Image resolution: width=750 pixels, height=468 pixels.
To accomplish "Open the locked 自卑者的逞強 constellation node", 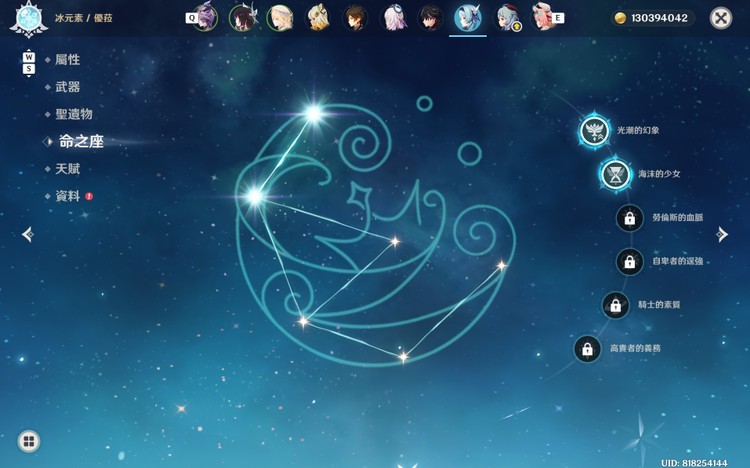I will [x=629, y=262].
